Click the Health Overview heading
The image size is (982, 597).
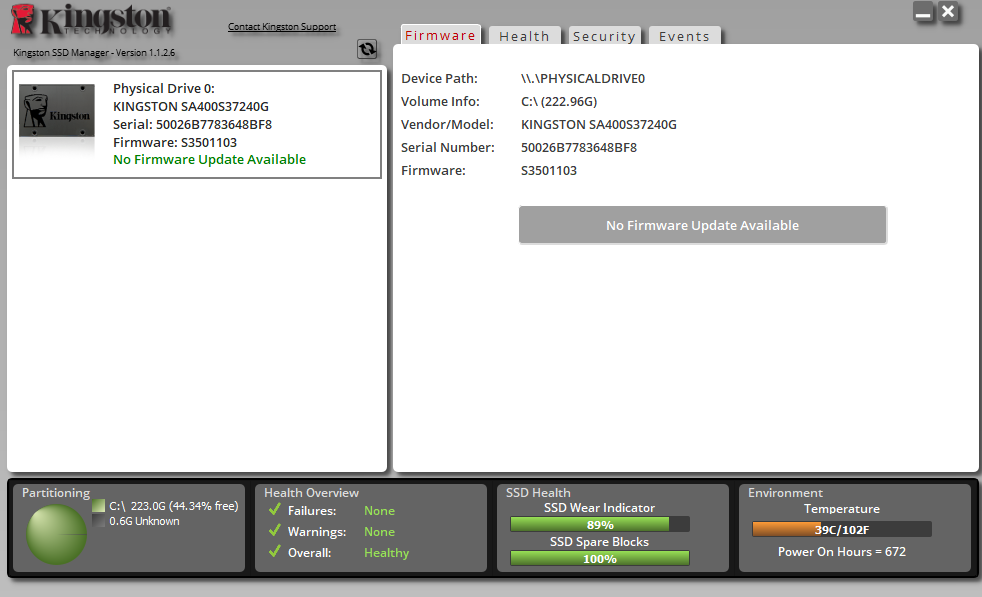pyautogui.click(x=311, y=493)
